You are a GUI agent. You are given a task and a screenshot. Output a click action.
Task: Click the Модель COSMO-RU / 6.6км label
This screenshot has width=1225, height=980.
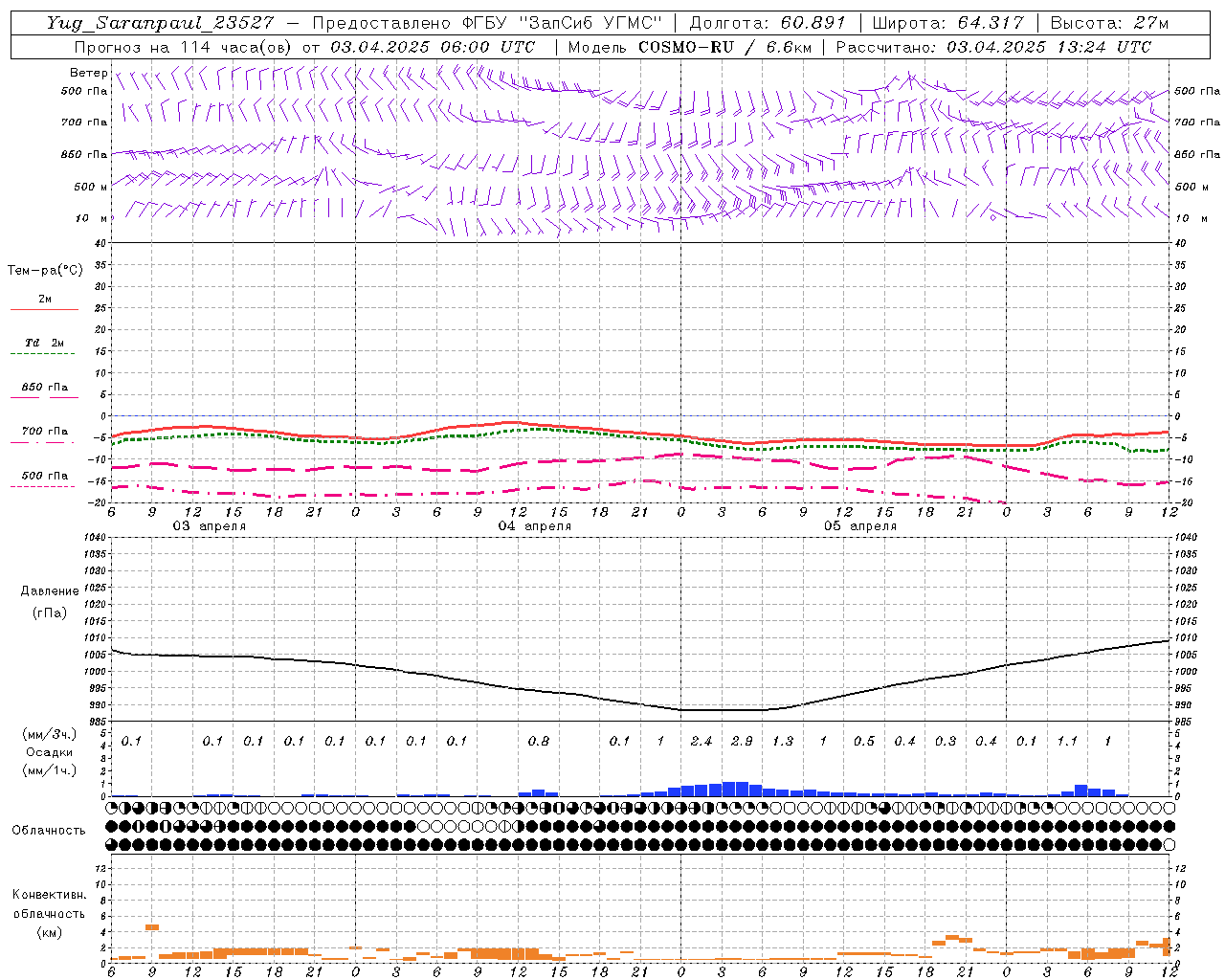click(x=689, y=47)
